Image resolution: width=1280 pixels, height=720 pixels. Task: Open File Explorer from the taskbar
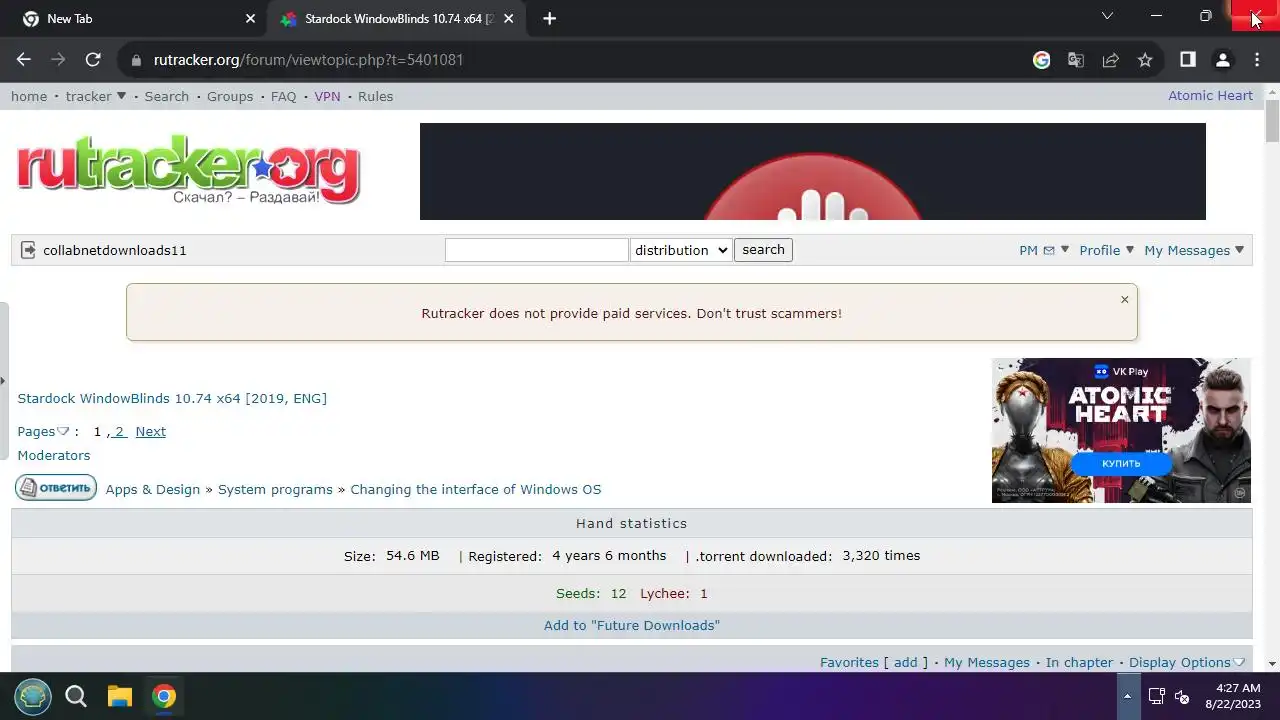[120, 696]
